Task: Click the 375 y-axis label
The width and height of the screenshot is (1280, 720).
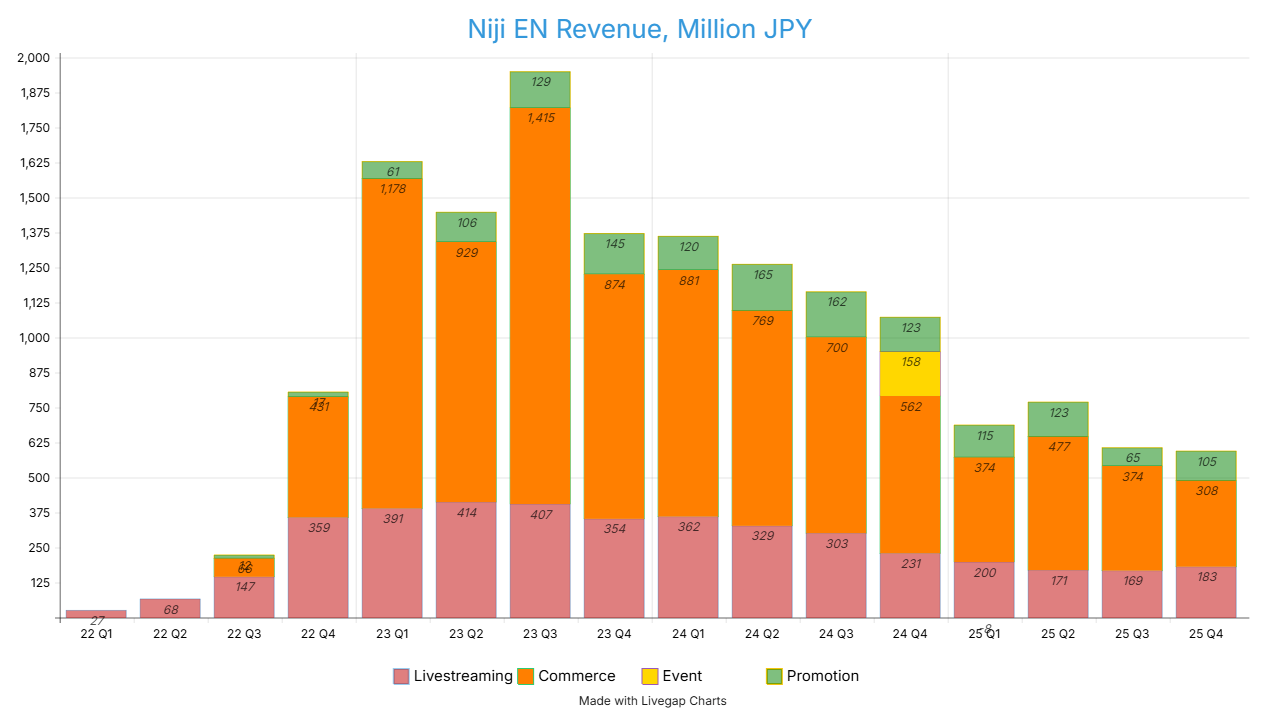Action: tap(38, 513)
